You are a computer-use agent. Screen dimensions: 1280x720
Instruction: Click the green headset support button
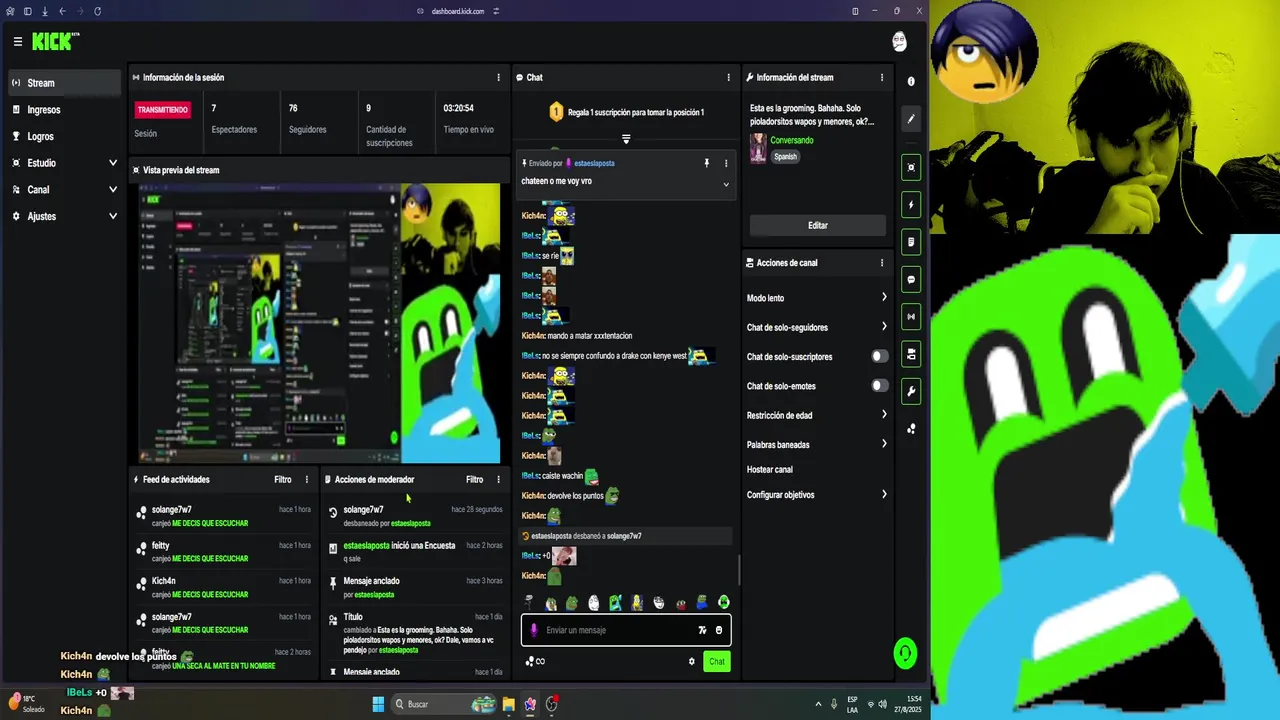point(905,654)
